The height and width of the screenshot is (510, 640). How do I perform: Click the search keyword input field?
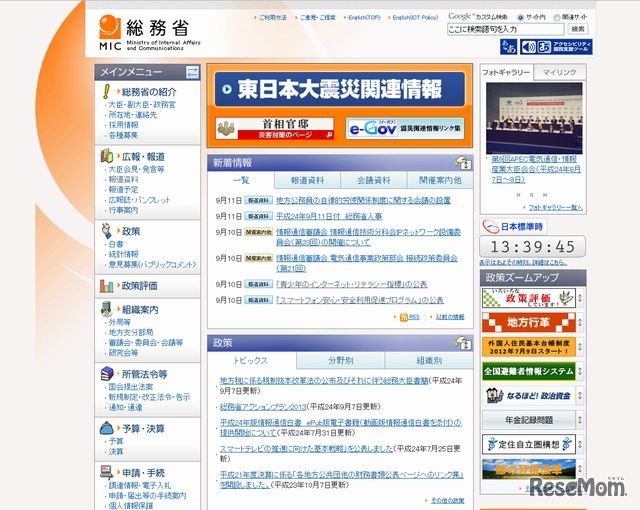[505, 29]
